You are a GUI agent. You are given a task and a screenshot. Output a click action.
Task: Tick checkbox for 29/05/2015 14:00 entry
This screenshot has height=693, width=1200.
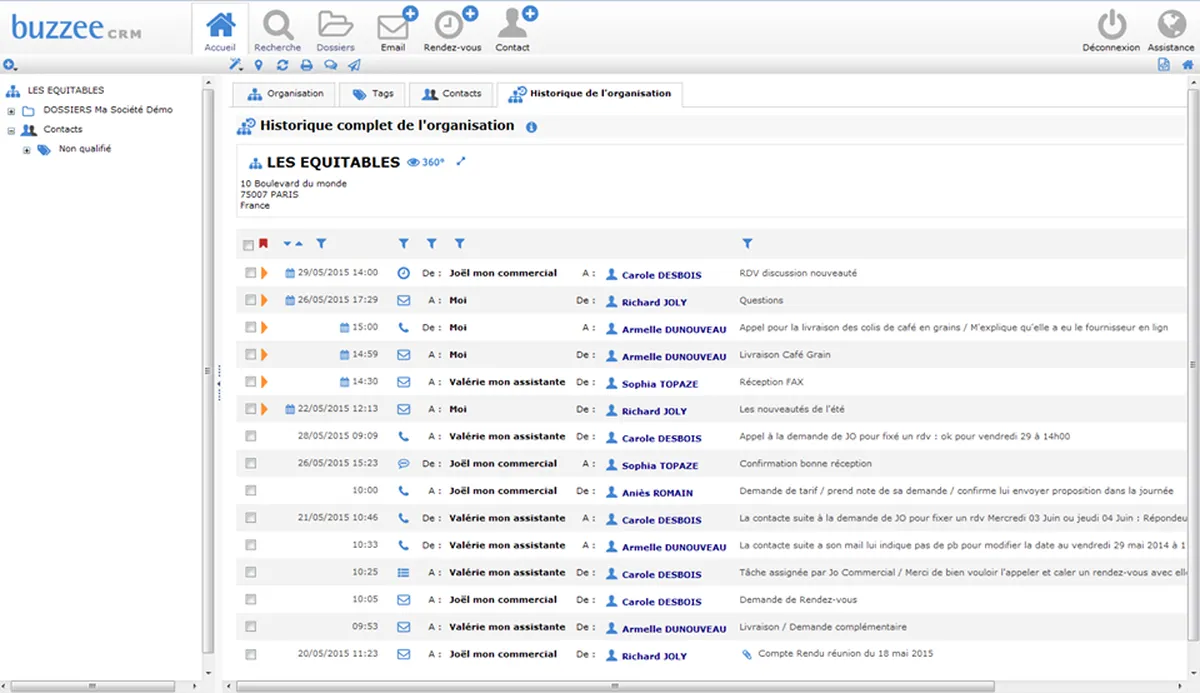tap(250, 273)
